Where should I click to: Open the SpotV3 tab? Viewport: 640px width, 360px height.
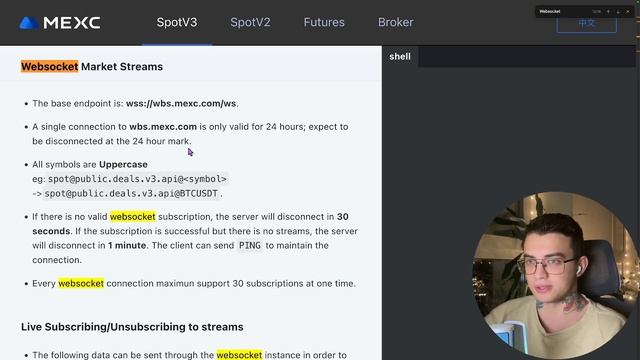click(x=177, y=22)
